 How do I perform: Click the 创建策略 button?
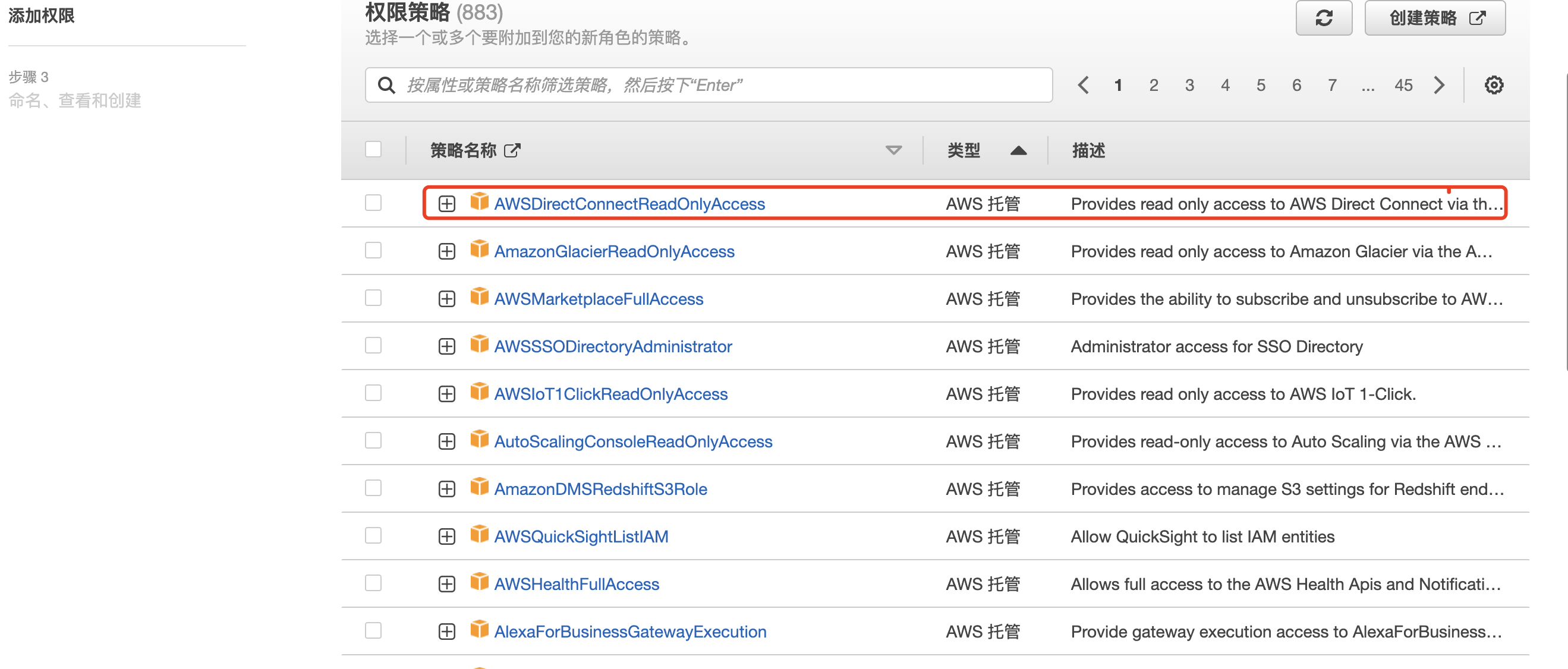tap(1435, 18)
